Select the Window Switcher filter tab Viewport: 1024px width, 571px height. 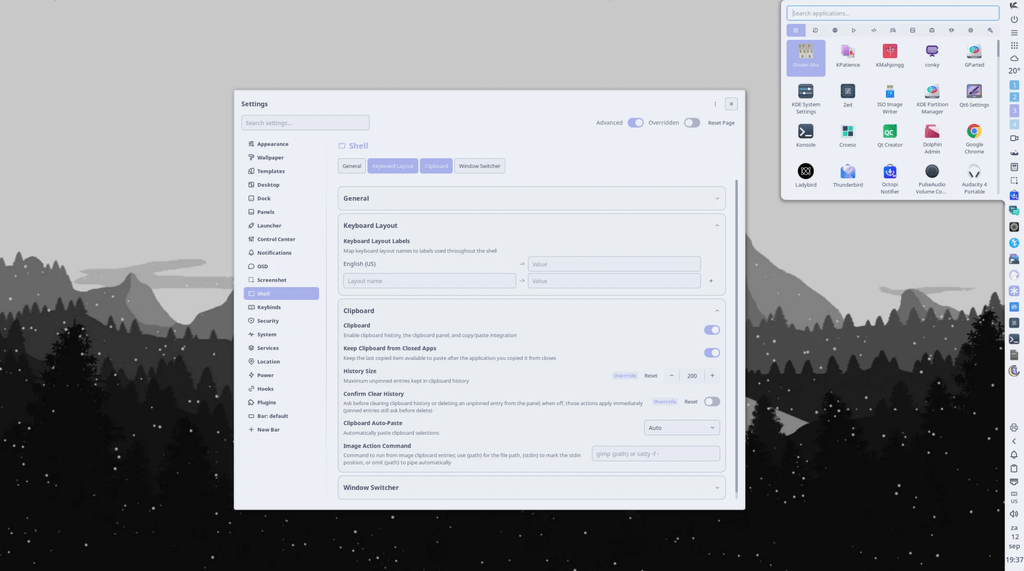pyautogui.click(x=479, y=166)
